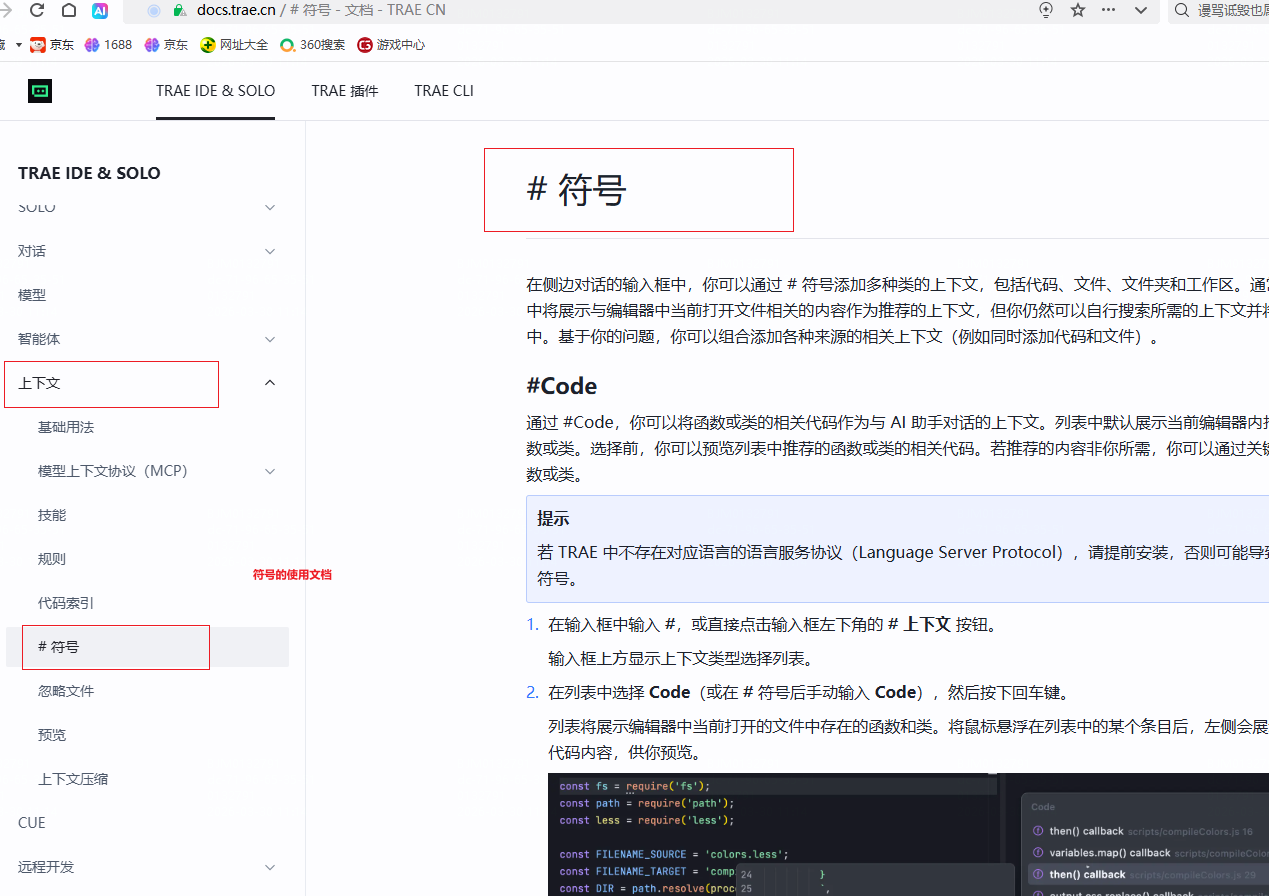Open the 智能体 sidebar item
The height and width of the screenshot is (896, 1269).
coord(39,339)
